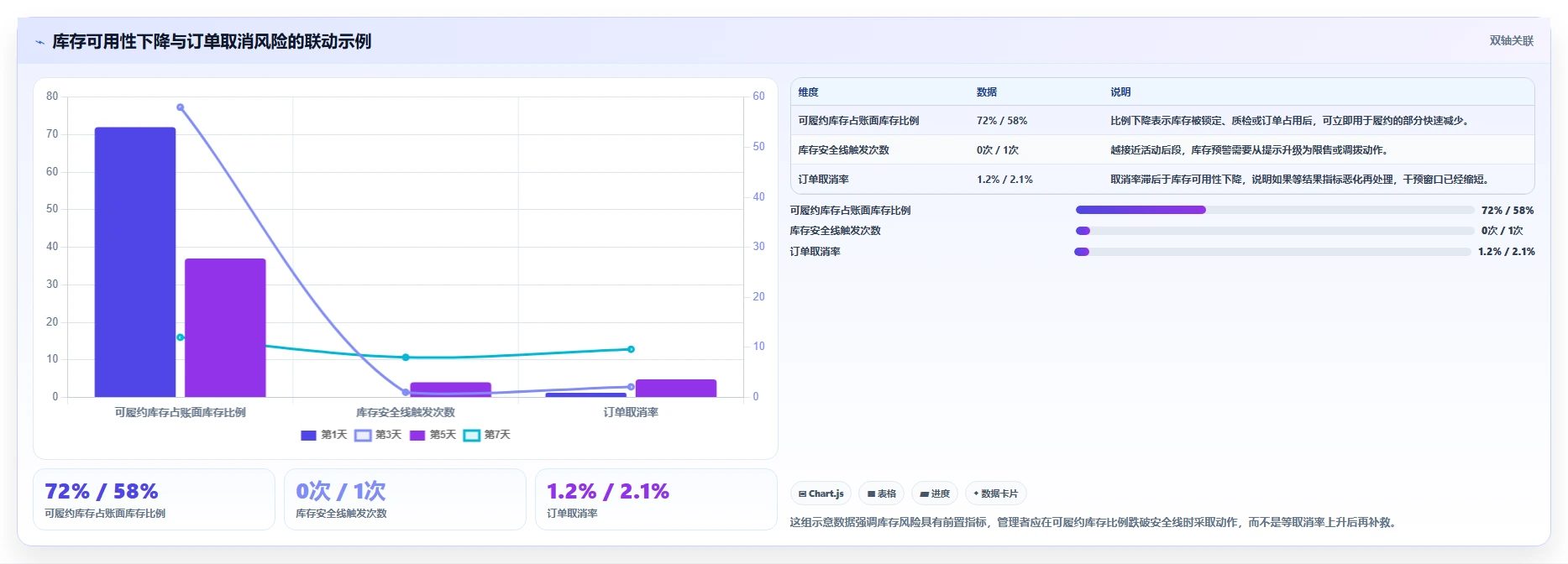The height and width of the screenshot is (564, 1568).
Task: Click the 说明 column header
Action: pyautogui.click(x=1120, y=92)
